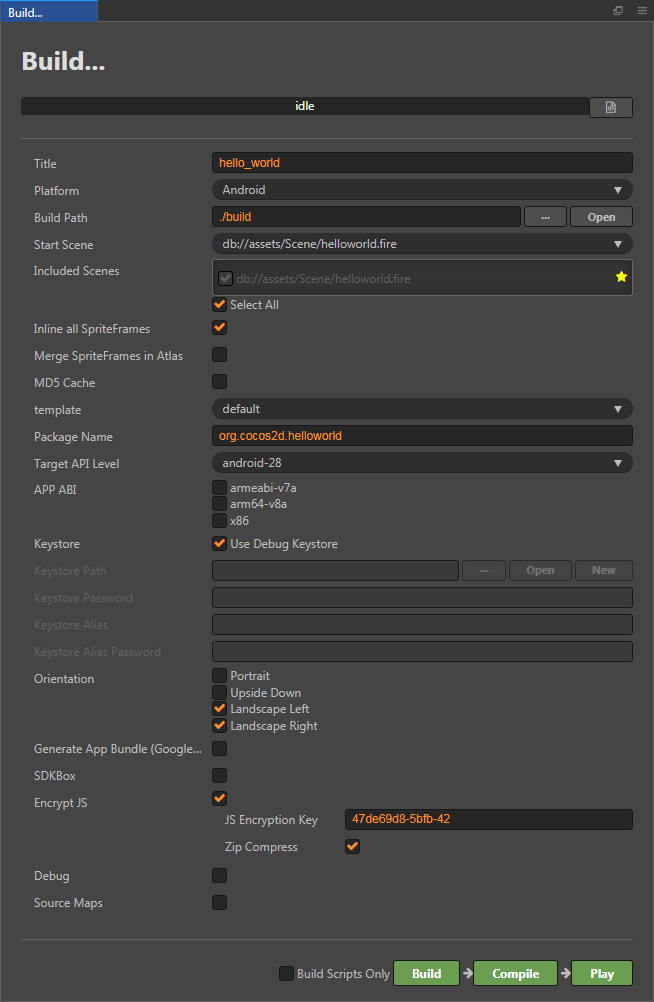Toggle Use Debug Keystore checkbox

(x=219, y=543)
